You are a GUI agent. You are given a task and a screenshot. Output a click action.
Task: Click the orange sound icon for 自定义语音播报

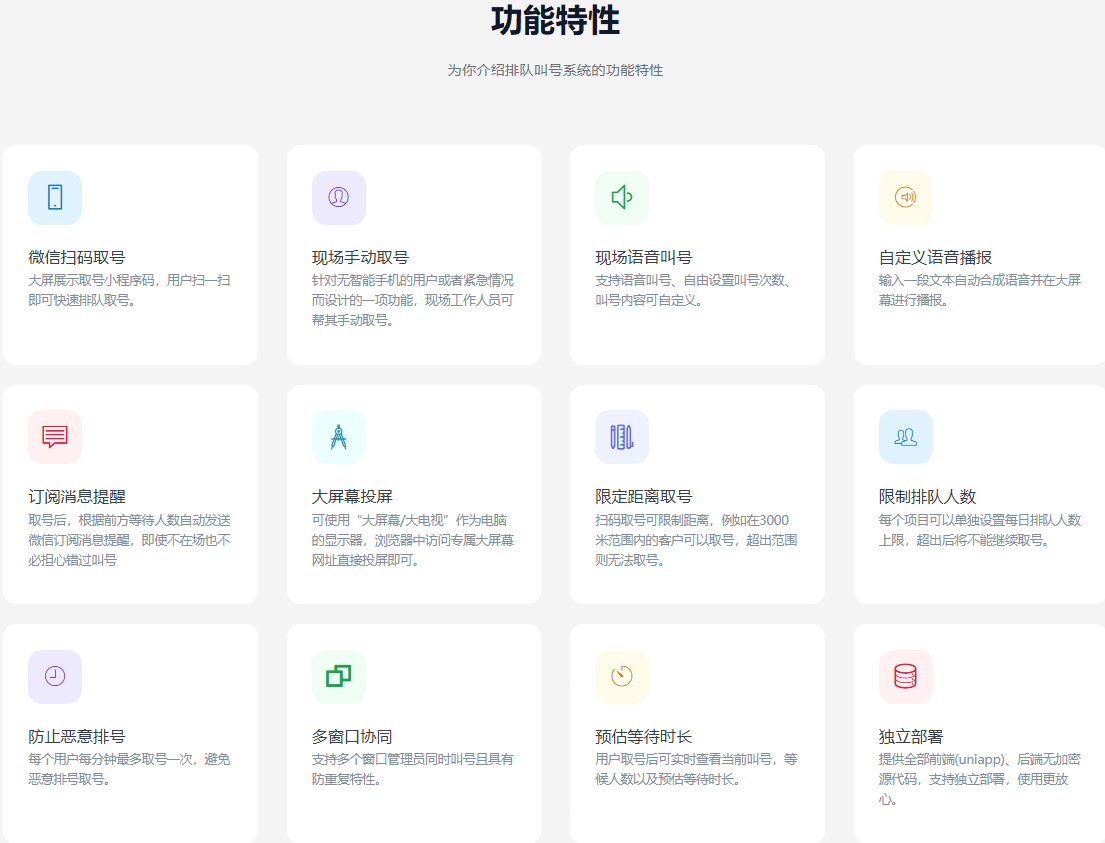pyautogui.click(x=906, y=198)
